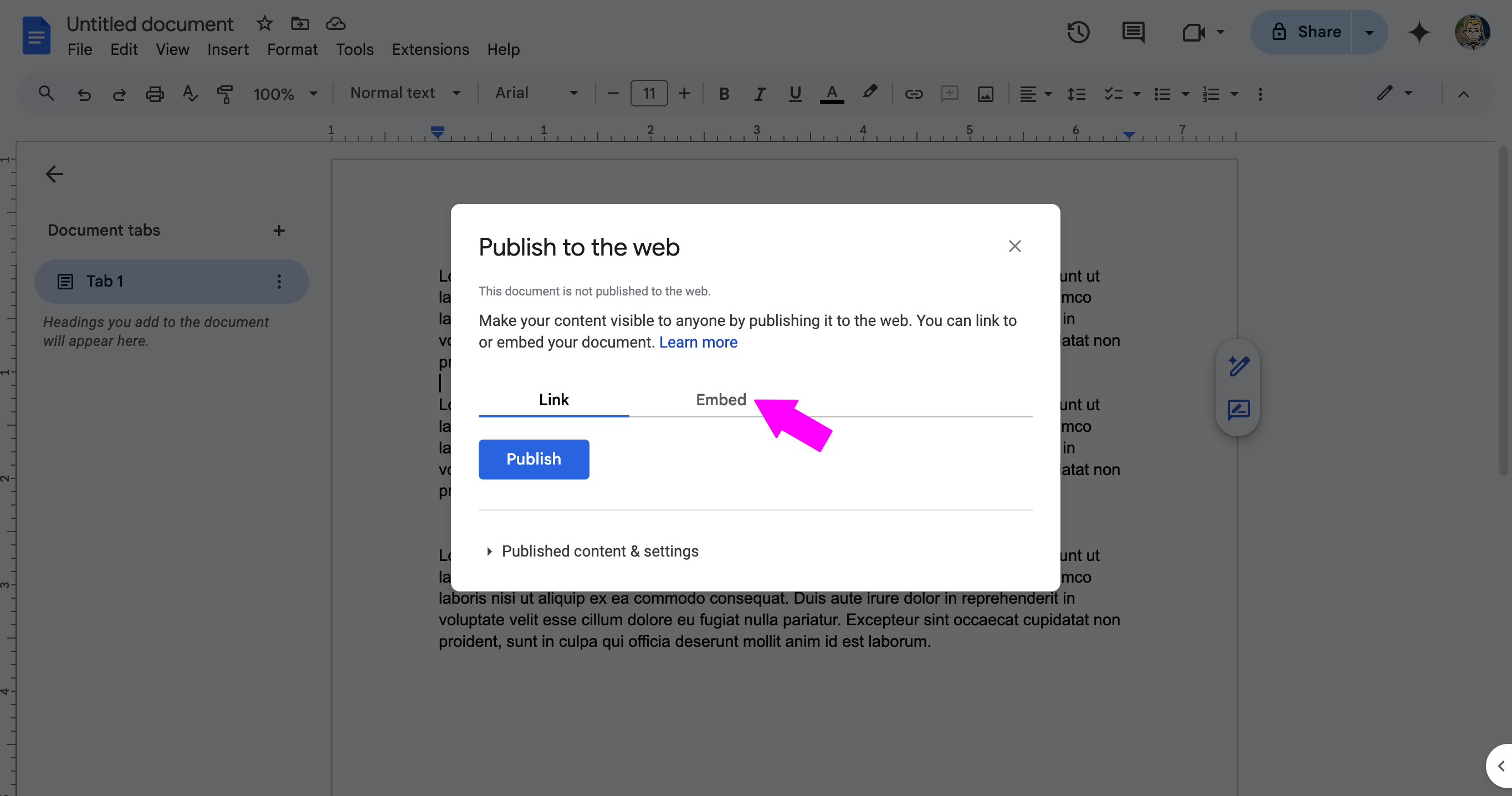Open the text alignment dropdown
Viewport: 1512px width, 796px height.
[1035, 94]
